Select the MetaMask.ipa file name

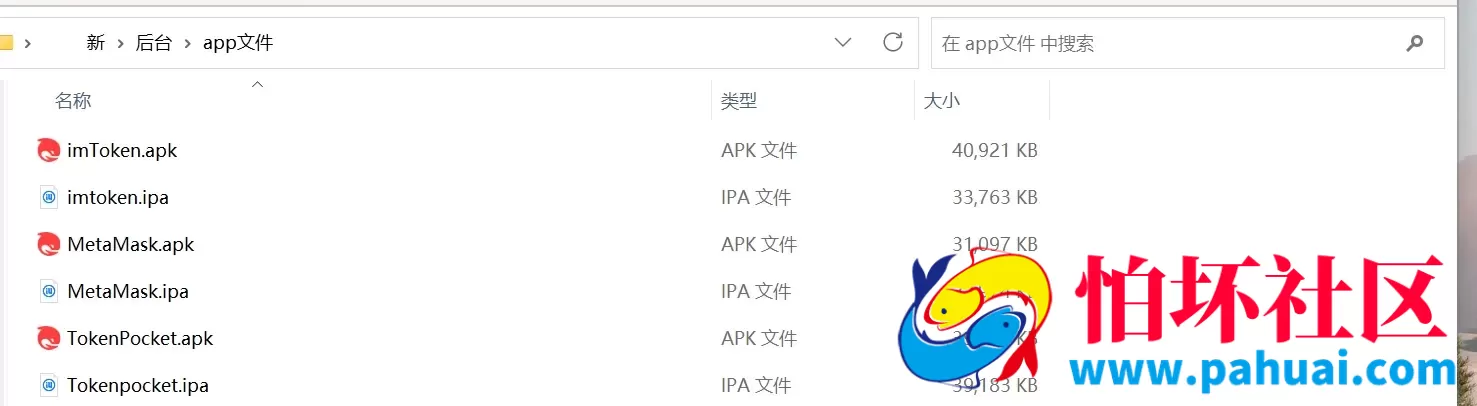point(128,292)
